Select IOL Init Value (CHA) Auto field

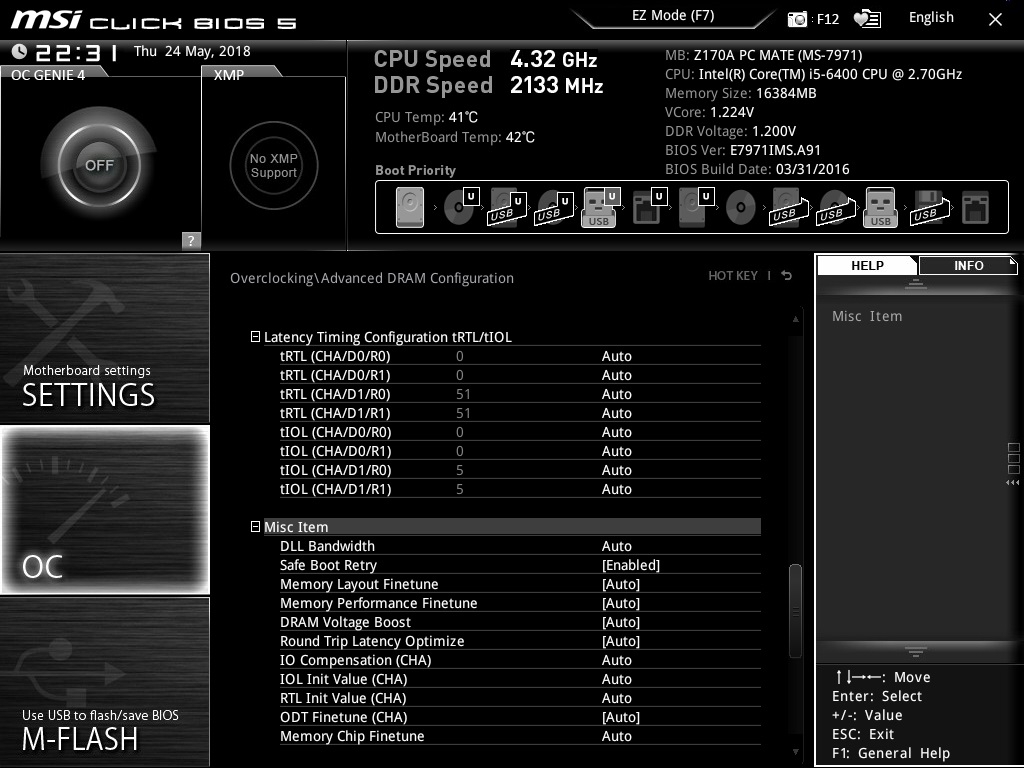point(616,679)
